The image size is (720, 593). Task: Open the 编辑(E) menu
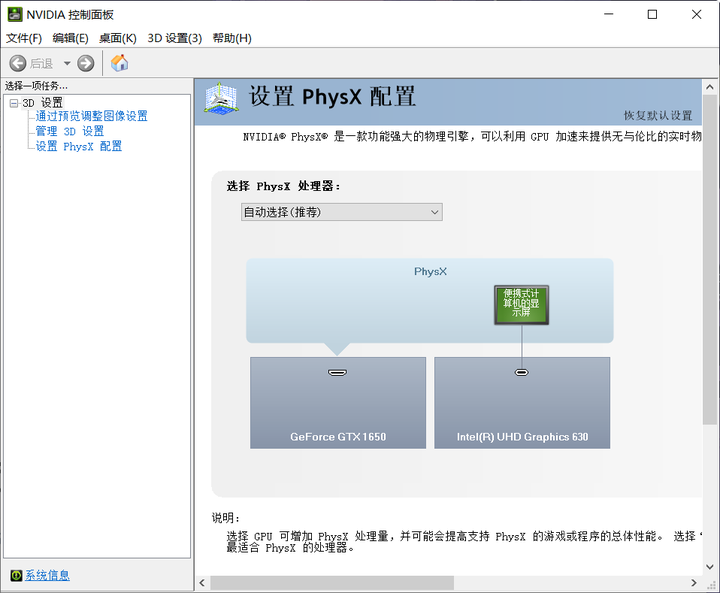70,38
